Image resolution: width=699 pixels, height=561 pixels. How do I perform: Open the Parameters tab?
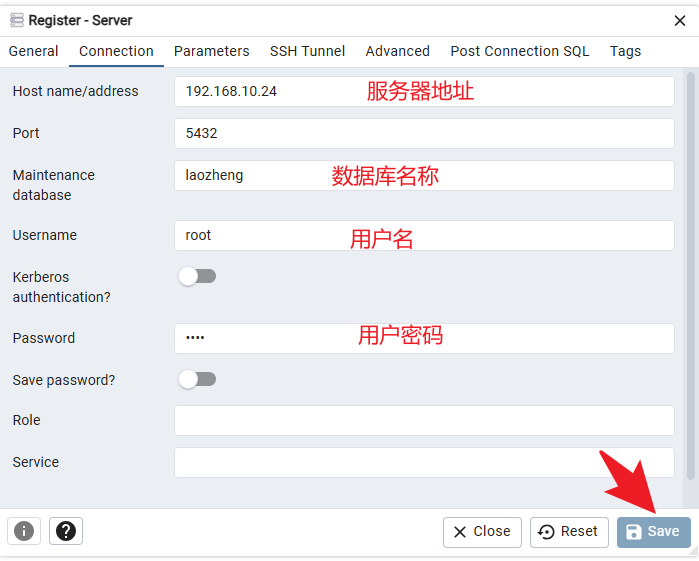click(211, 51)
